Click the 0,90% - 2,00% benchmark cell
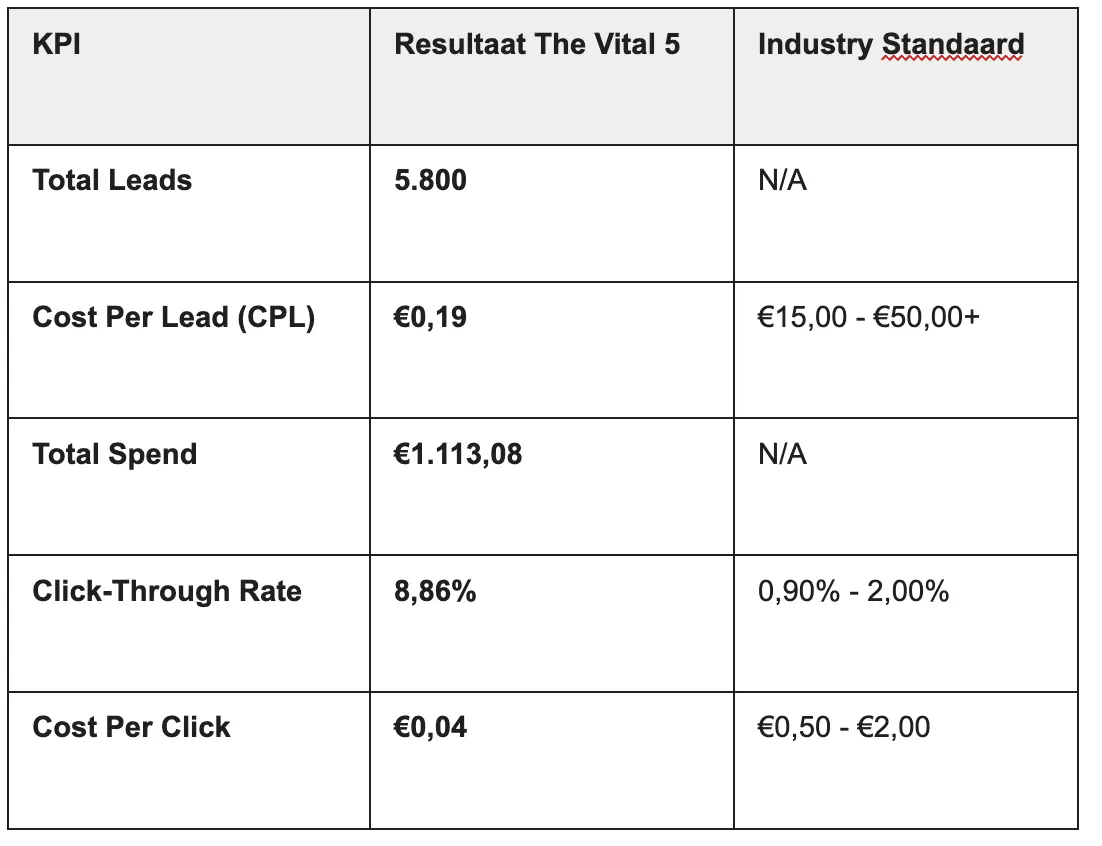The width and height of the screenshot is (1102, 846). click(906, 624)
